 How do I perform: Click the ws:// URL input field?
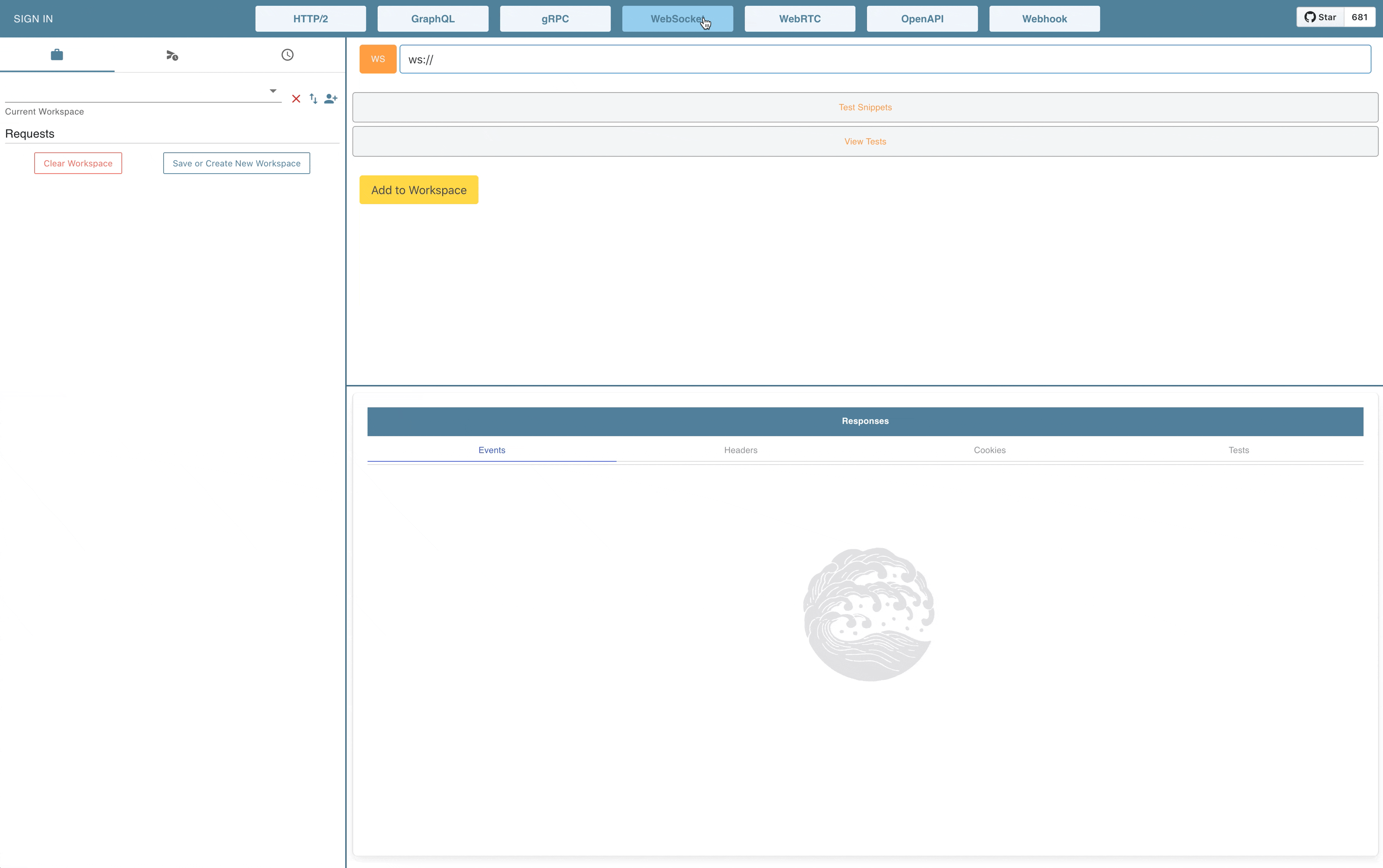(884, 60)
